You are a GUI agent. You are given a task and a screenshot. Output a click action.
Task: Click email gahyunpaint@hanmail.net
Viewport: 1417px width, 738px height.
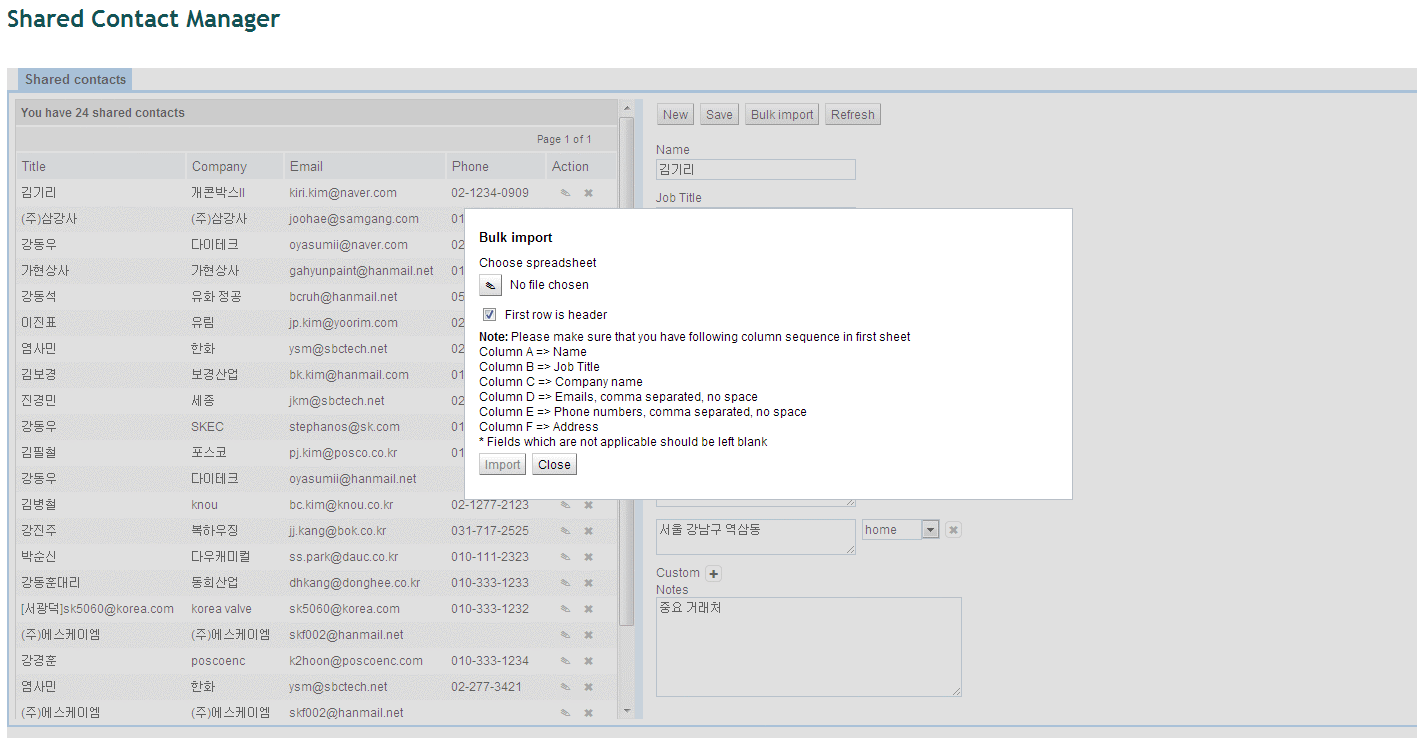pyautogui.click(x=362, y=270)
